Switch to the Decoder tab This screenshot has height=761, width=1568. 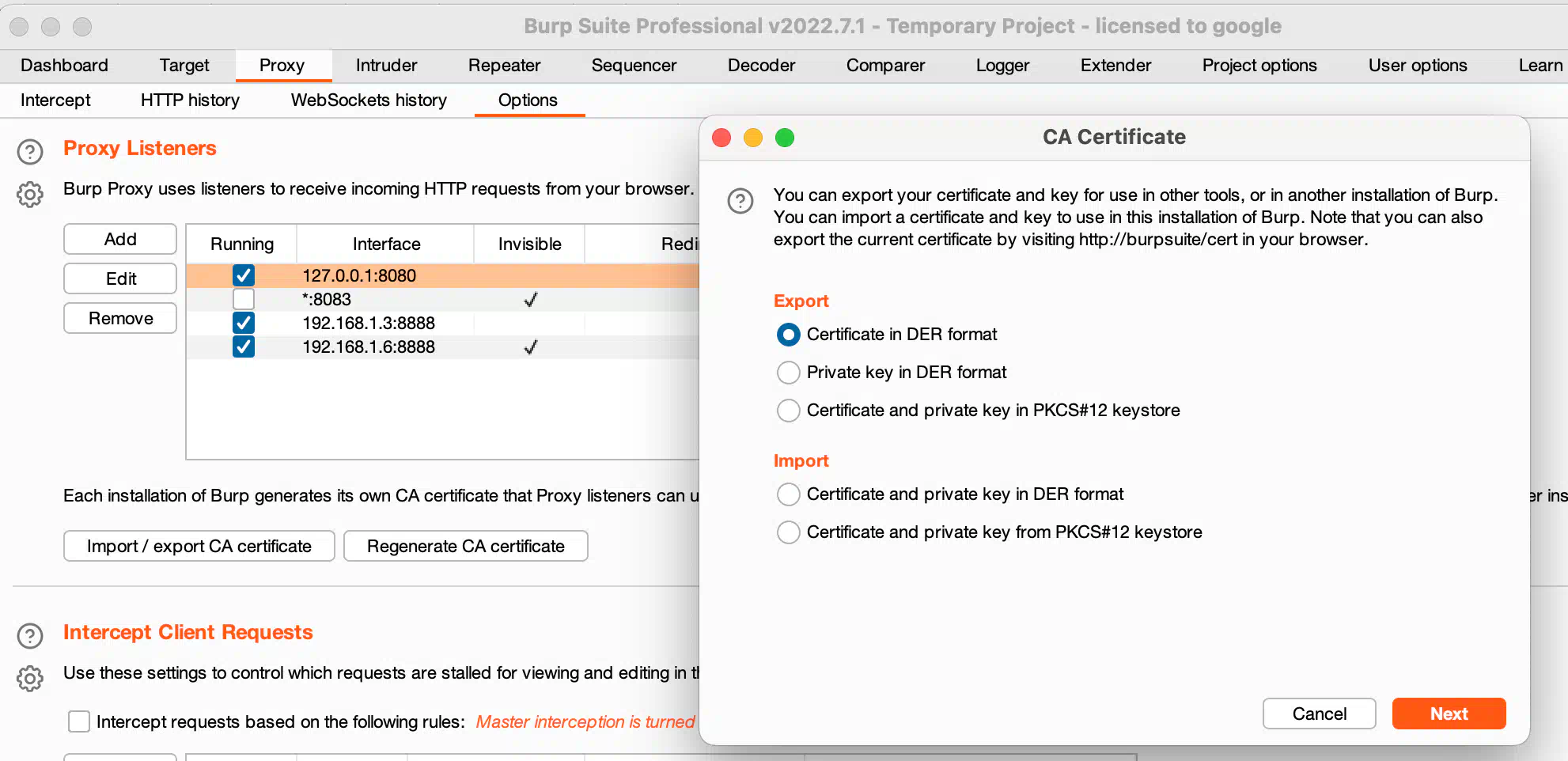(761, 66)
